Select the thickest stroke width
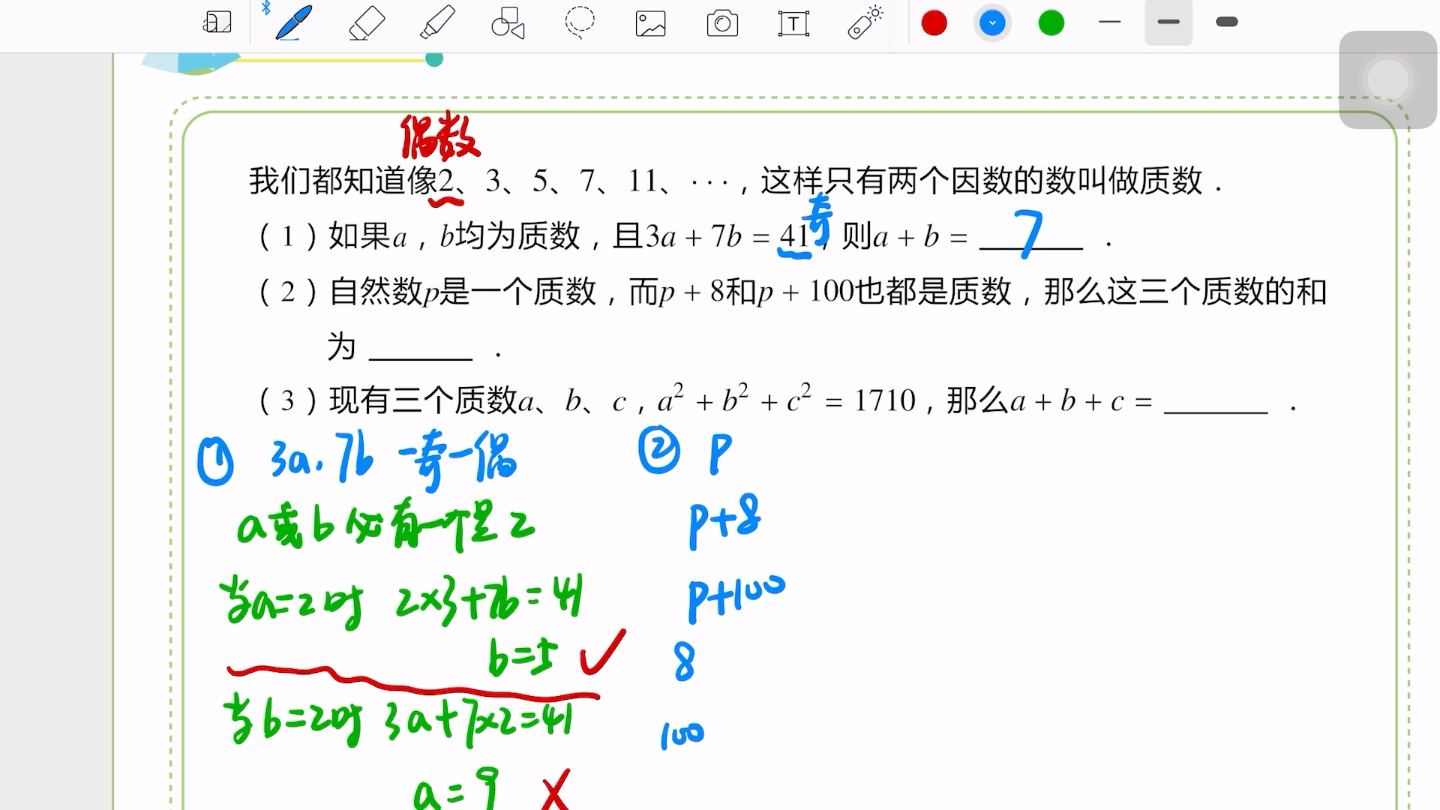Screen dimensions: 1440x810 click(1227, 22)
